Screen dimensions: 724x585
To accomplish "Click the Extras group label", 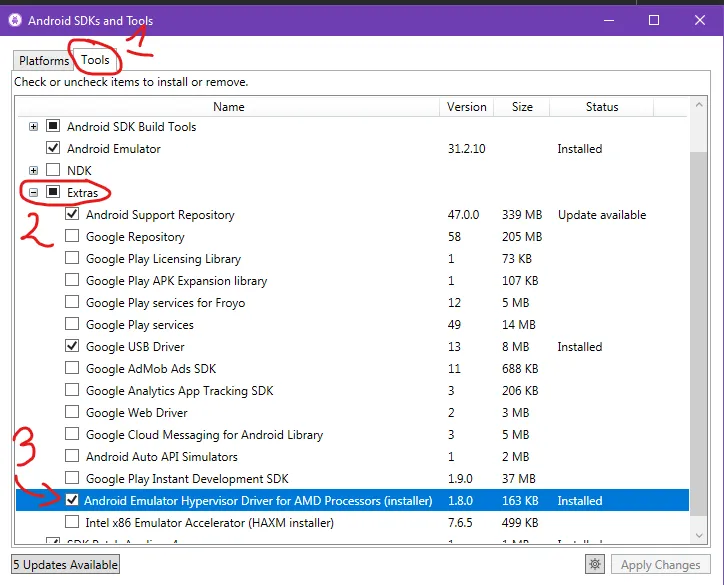I will (83, 193).
